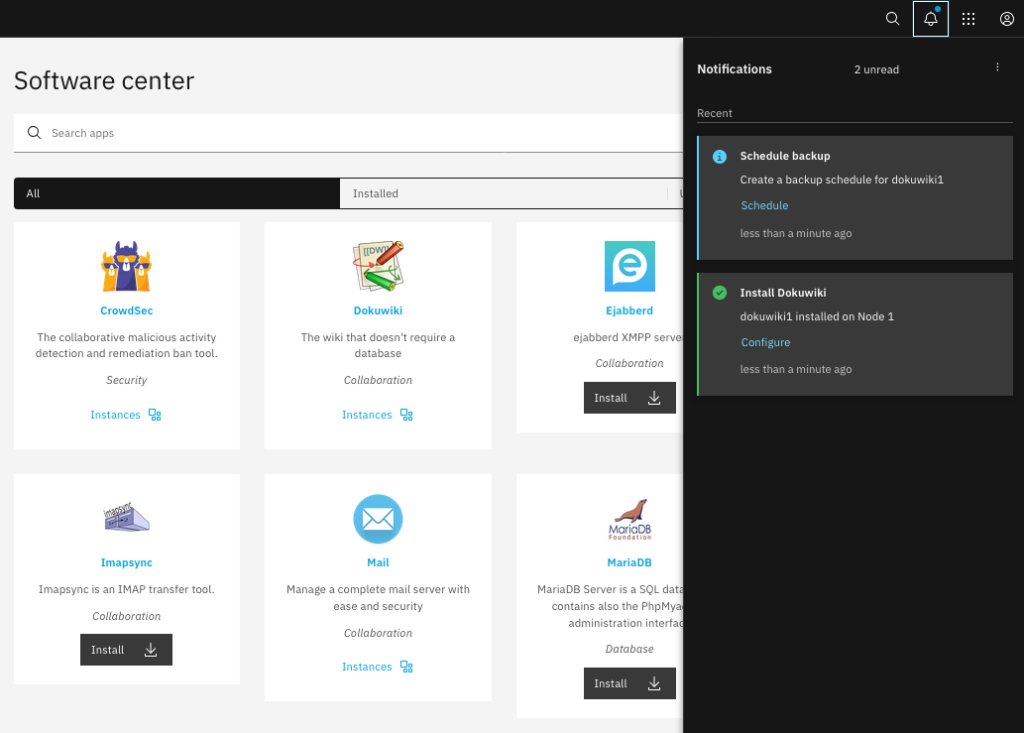1024x733 pixels.
Task: Click the Software center heading
Action: point(104,81)
